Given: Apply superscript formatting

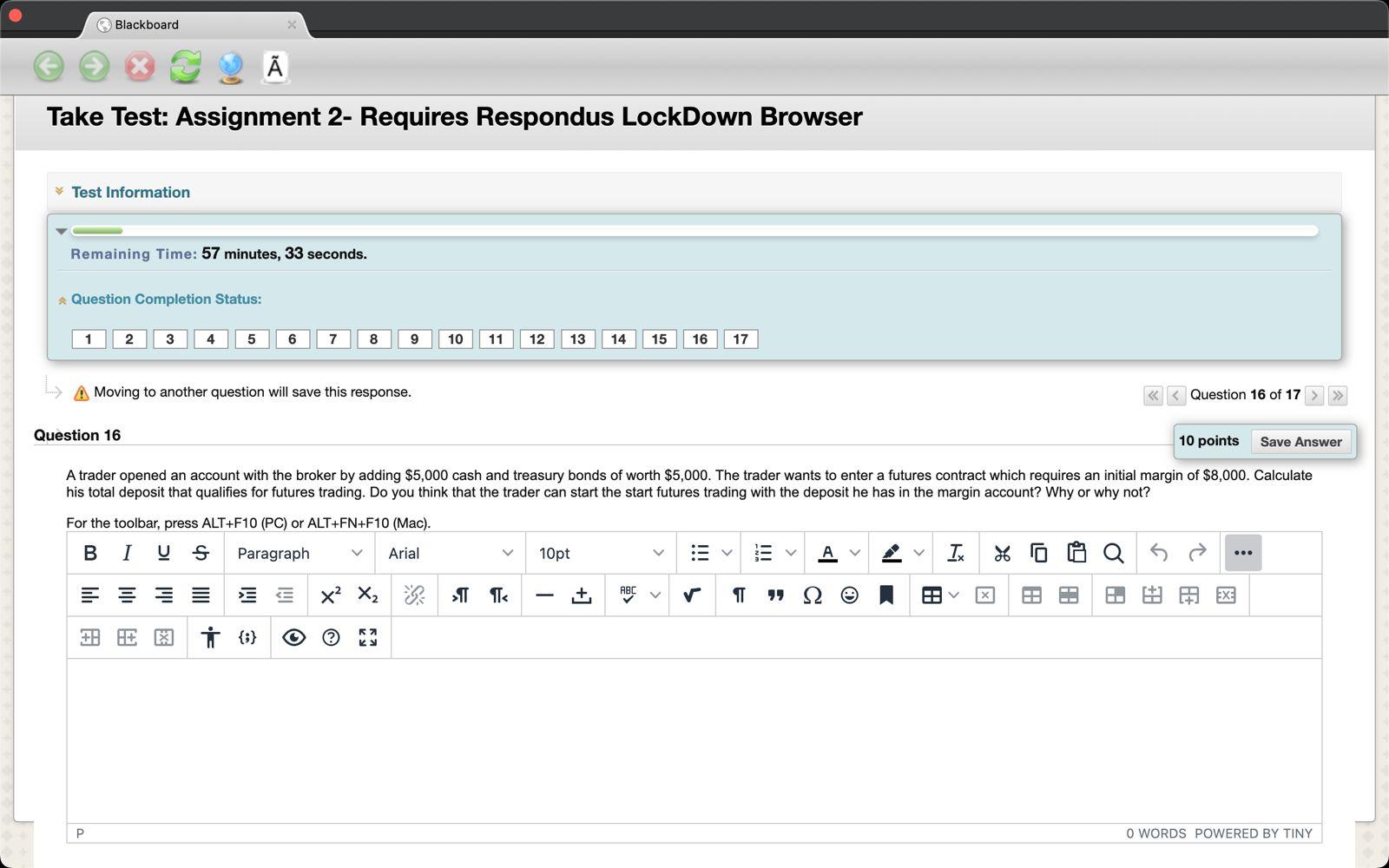Looking at the screenshot, I should 330,595.
